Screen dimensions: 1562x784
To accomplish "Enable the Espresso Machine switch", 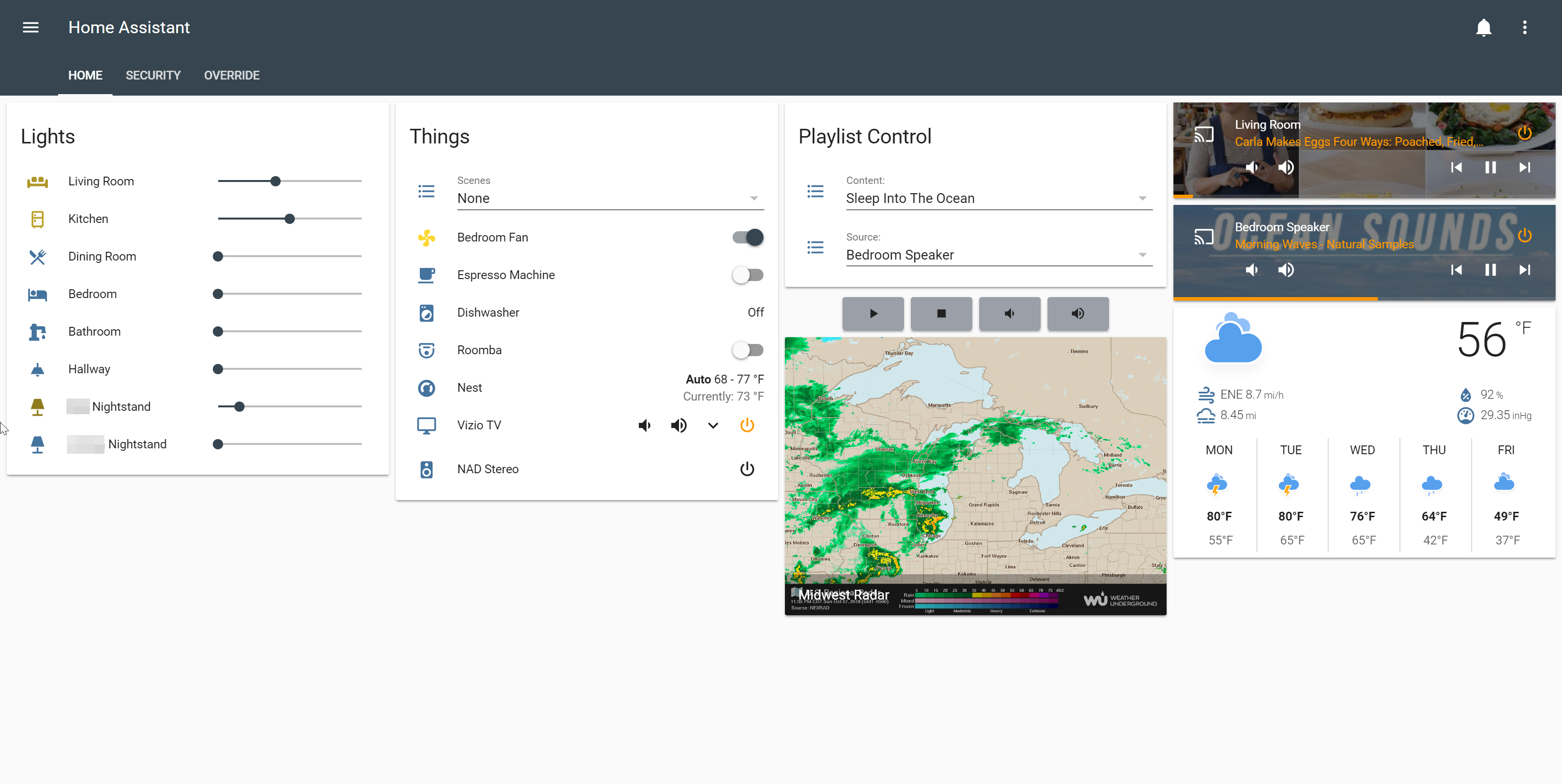I will coord(747,275).
